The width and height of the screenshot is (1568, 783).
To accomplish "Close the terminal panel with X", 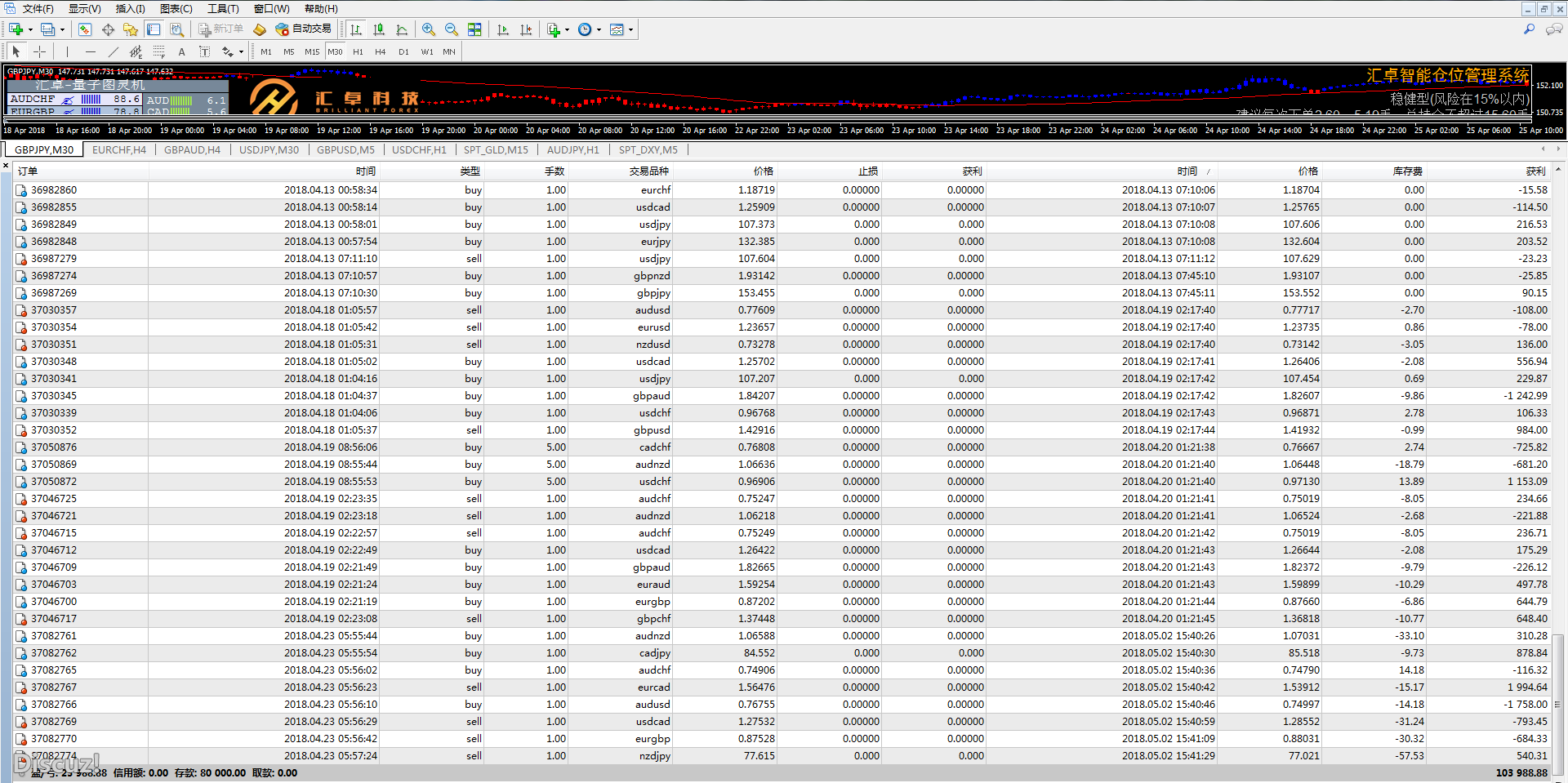I will [6, 166].
